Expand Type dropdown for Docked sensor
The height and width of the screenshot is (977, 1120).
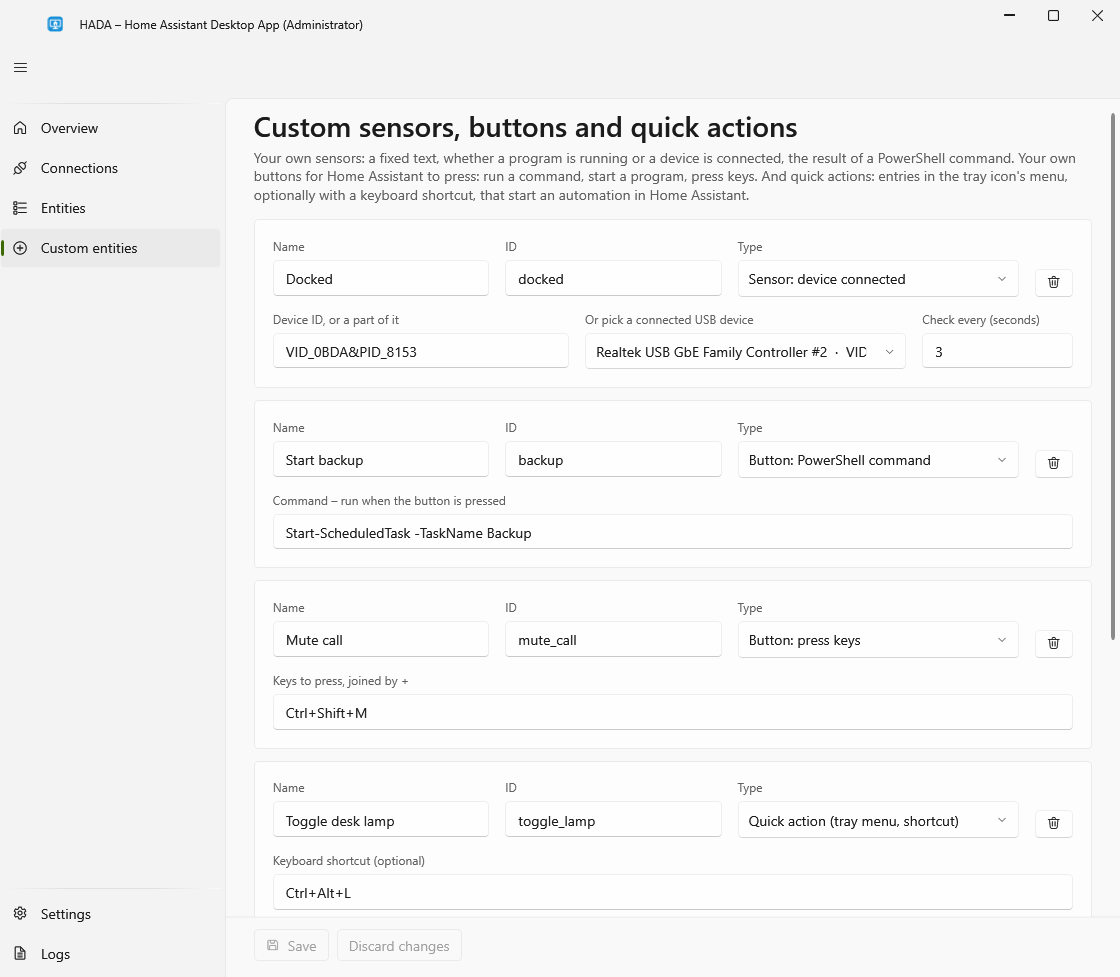(x=878, y=279)
